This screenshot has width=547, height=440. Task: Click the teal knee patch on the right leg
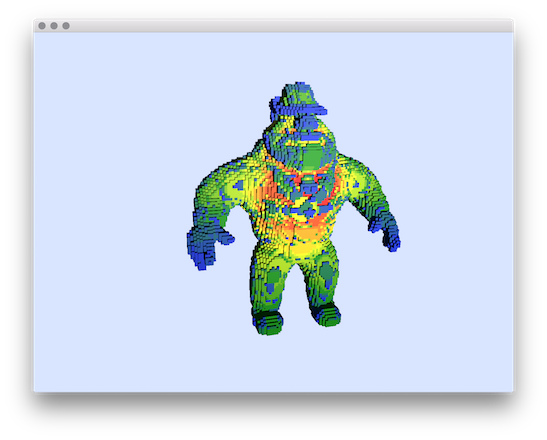point(327,271)
